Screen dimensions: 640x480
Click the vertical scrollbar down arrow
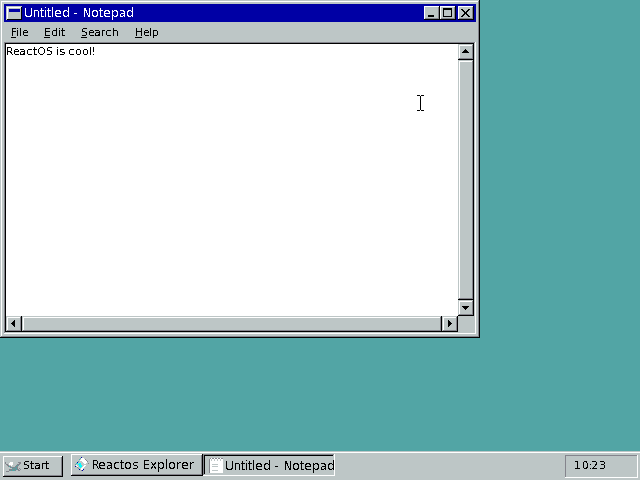(x=465, y=308)
